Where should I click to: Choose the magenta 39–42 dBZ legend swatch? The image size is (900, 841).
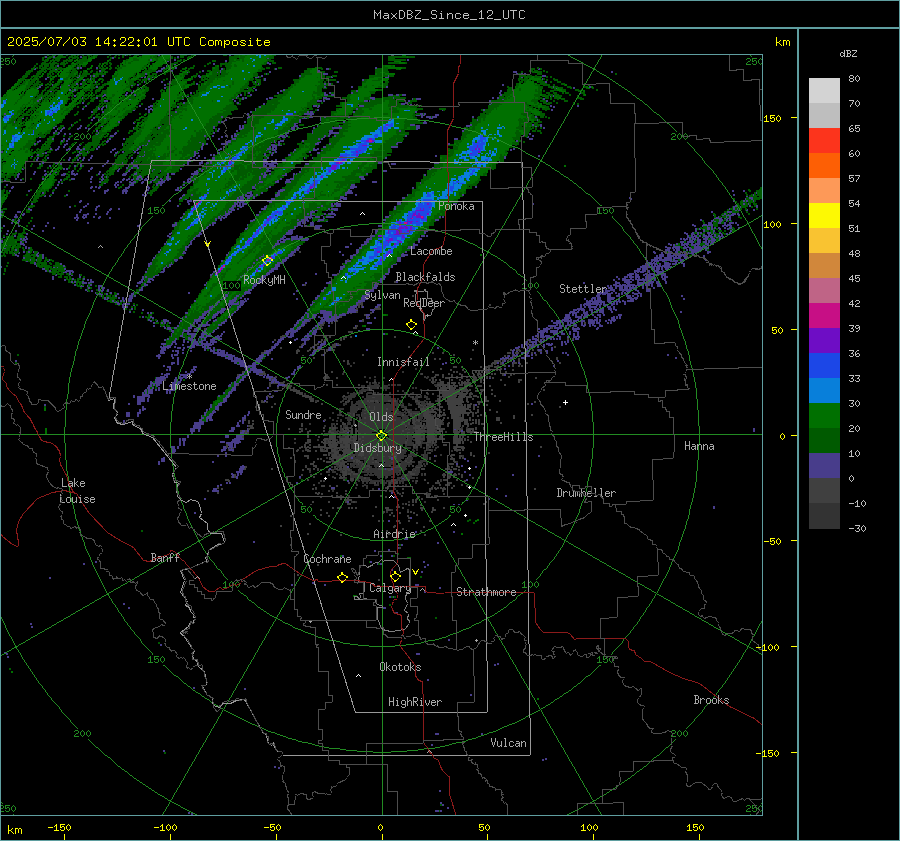(x=824, y=316)
